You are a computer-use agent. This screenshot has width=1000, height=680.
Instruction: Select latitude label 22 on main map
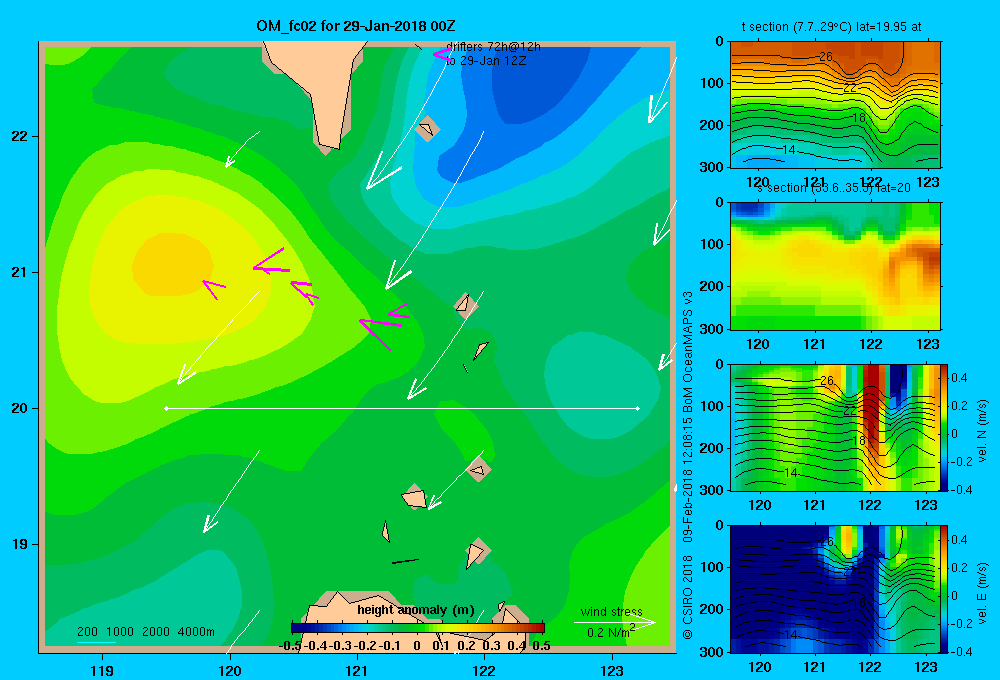tap(20, 136)
